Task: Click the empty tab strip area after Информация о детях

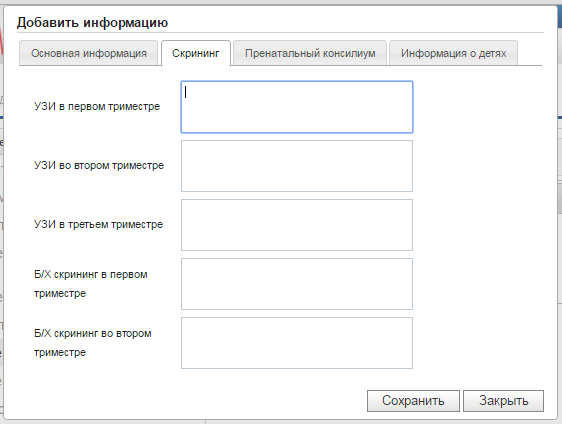Action: 530,53
